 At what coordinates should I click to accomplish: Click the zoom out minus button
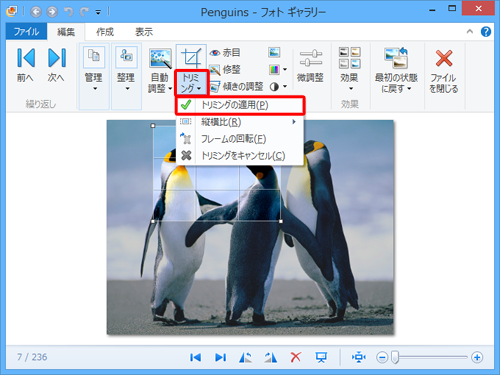point(382,358)
